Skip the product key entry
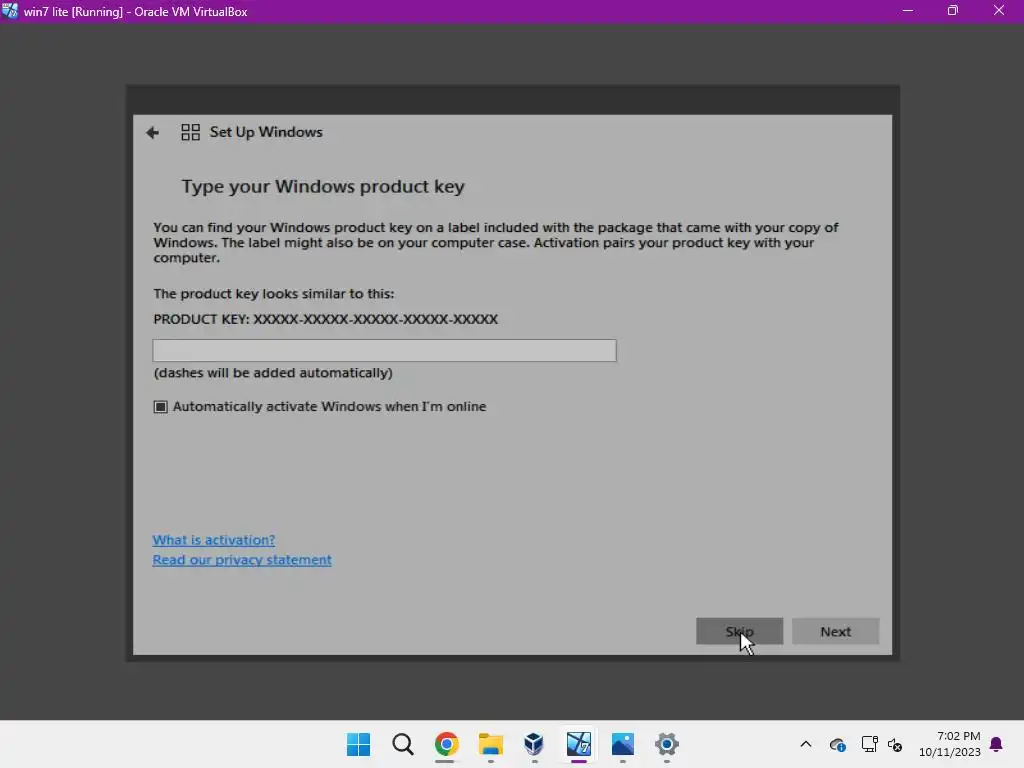Screen dimensions: 1024x768 tap(739, 632)
